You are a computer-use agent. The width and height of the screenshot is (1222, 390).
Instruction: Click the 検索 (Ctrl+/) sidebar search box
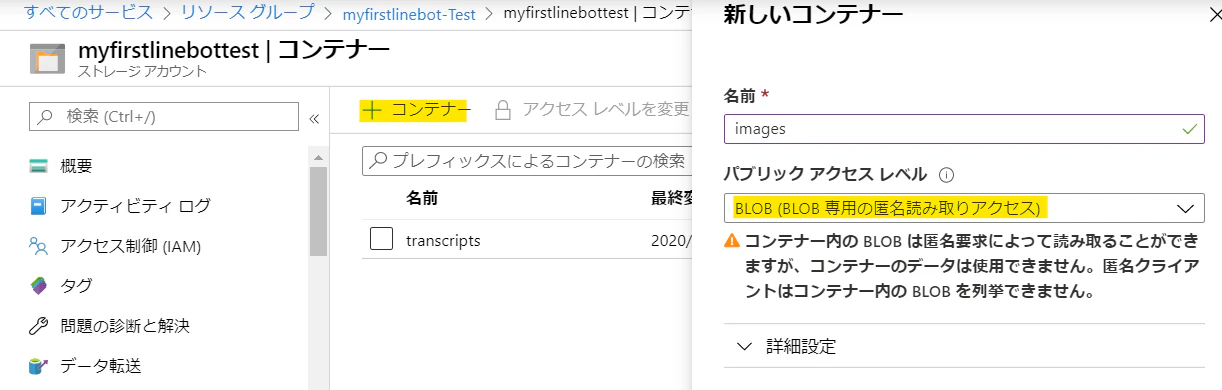(x=164, y=116)
